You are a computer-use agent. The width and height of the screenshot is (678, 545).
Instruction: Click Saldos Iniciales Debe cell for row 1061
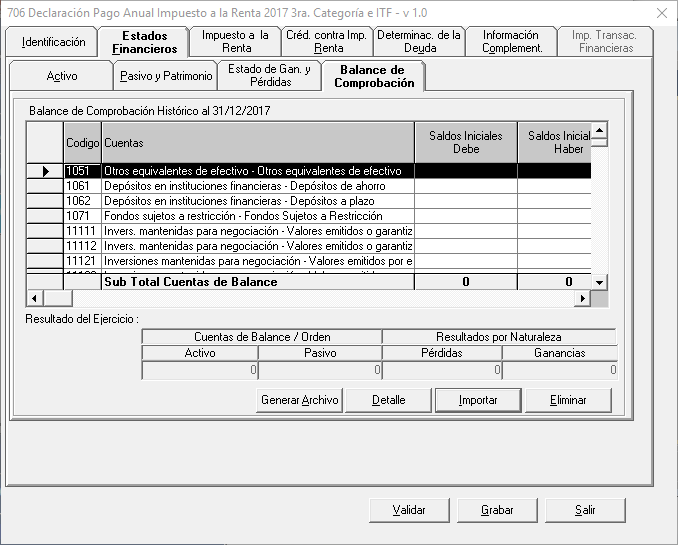pos(466,186)
